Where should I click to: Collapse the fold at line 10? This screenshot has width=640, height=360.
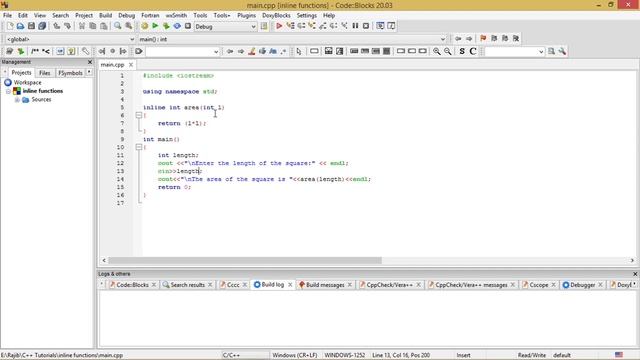click(x=139, y=147)
